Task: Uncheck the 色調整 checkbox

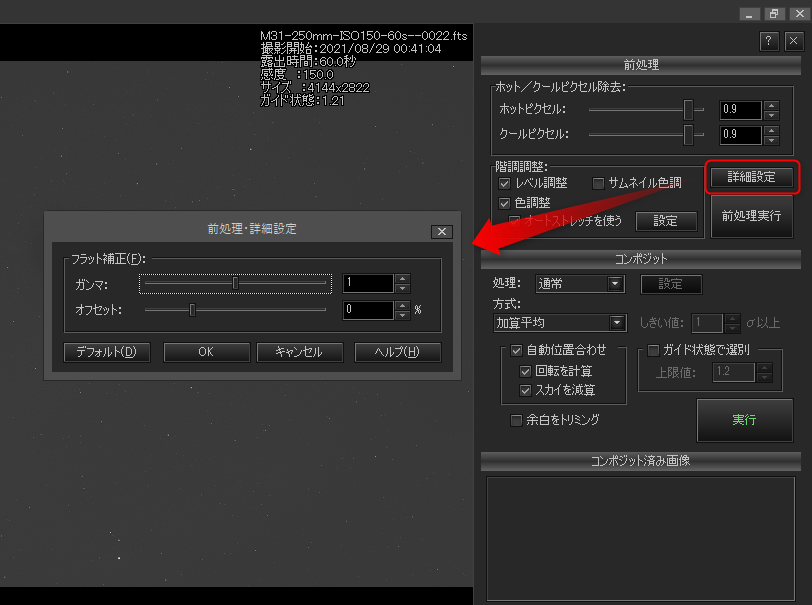Action: pos(505,202)
